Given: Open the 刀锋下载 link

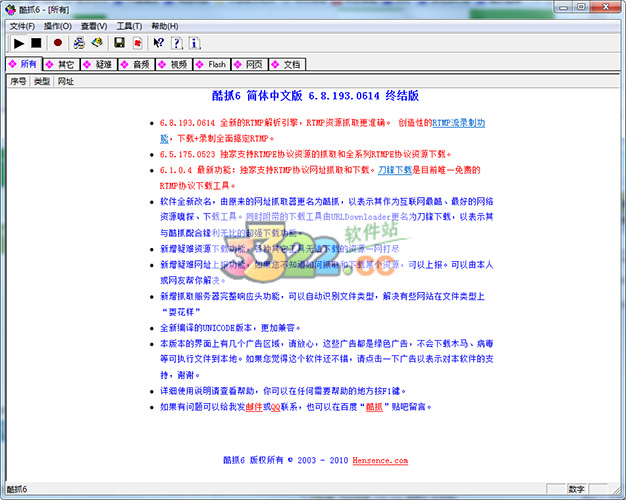Looking at the screenshot, I should (395, 170).
